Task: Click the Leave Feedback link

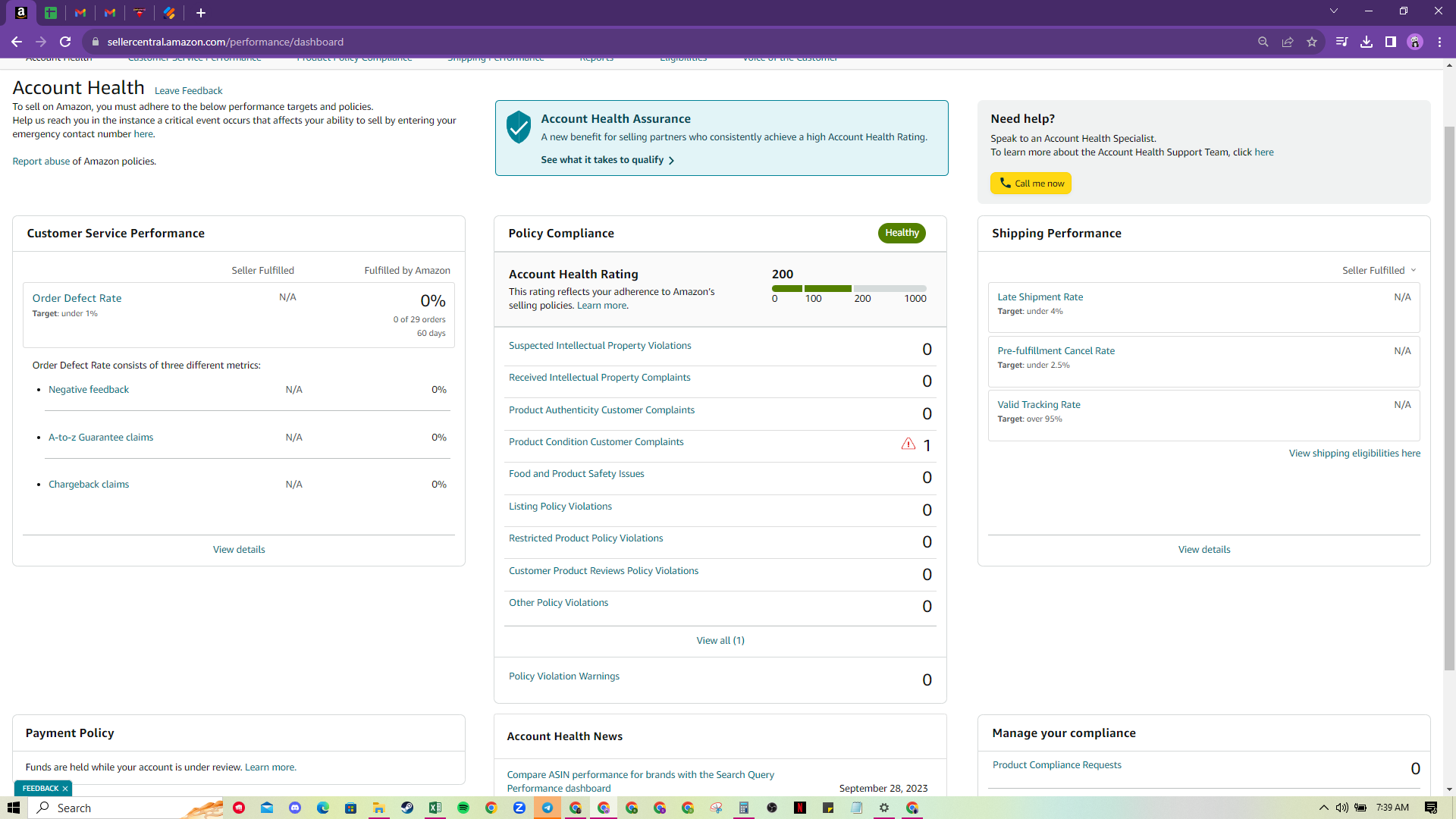Action: point(188,91)
